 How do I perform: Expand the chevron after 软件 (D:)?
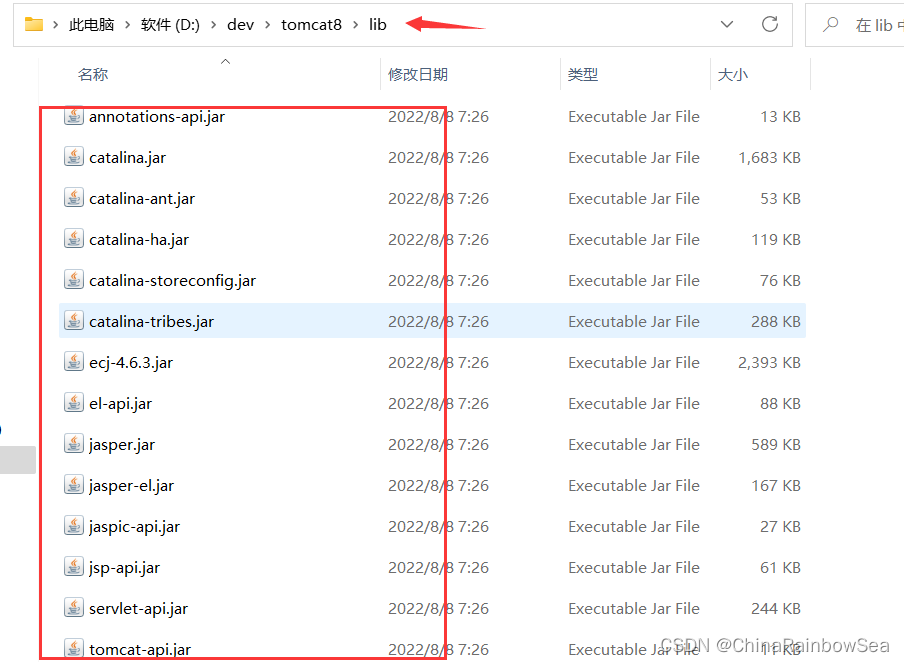213,25
